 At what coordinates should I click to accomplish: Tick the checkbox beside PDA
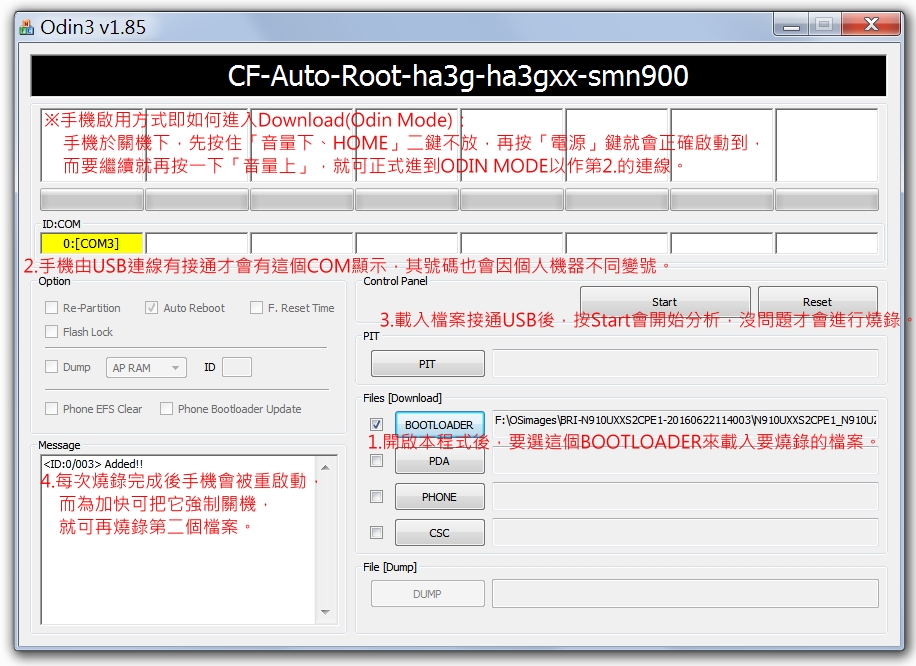pyautogui.click(x=377, y=460)
